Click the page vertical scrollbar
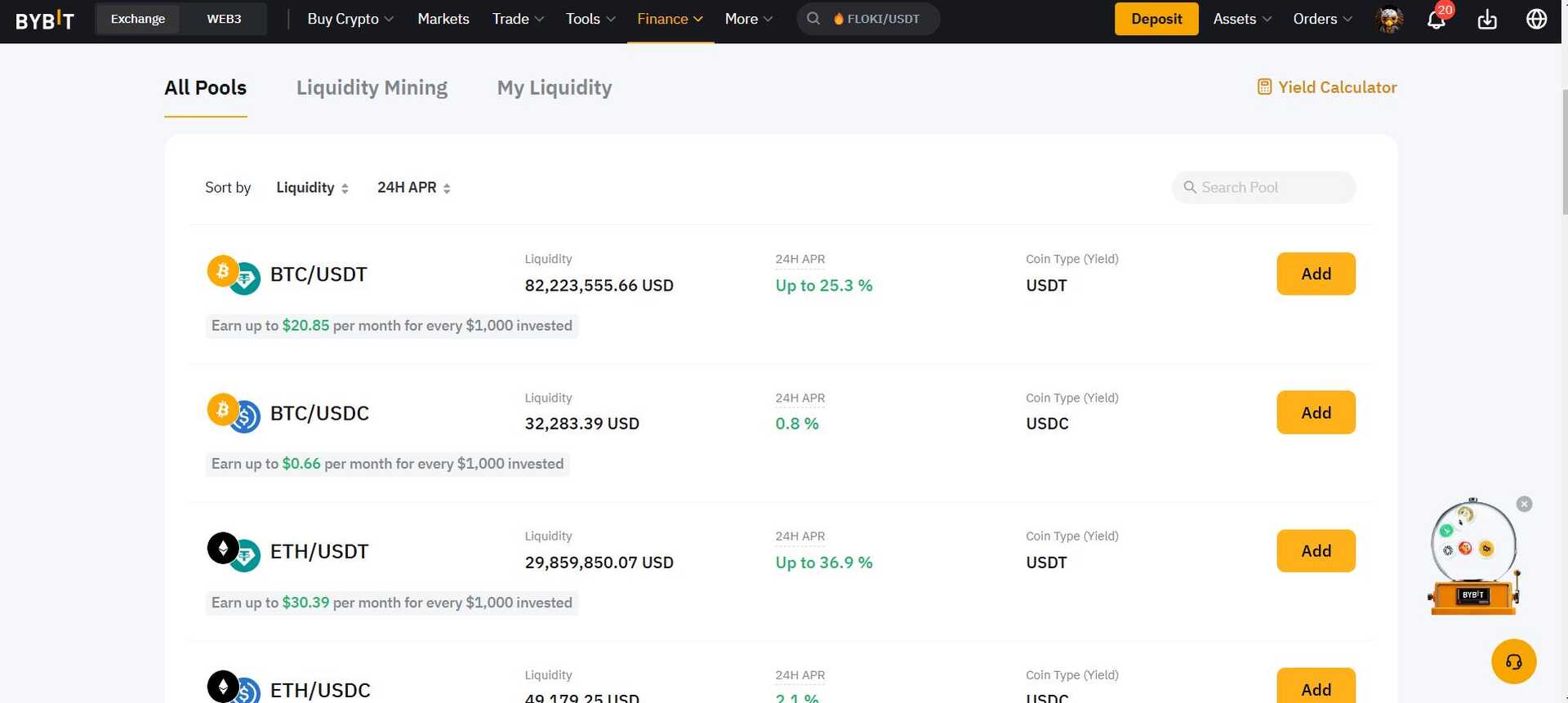 click(x=1564, y=151)
